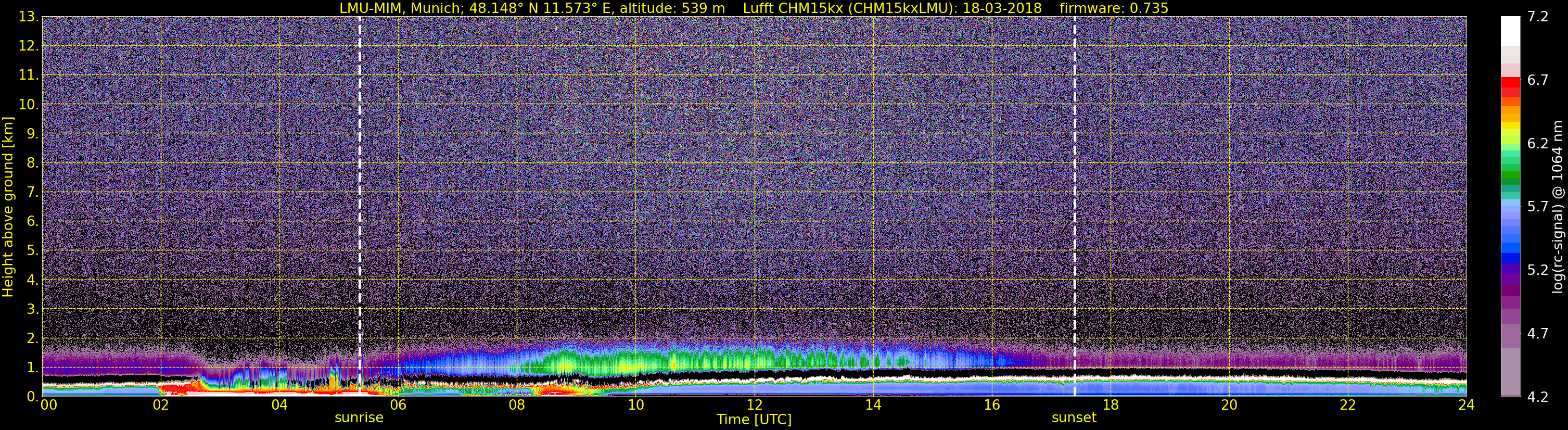Click the y-axis tick label '1.'
This screenshot has height=430, width=1568.
(x=33, y=368)
